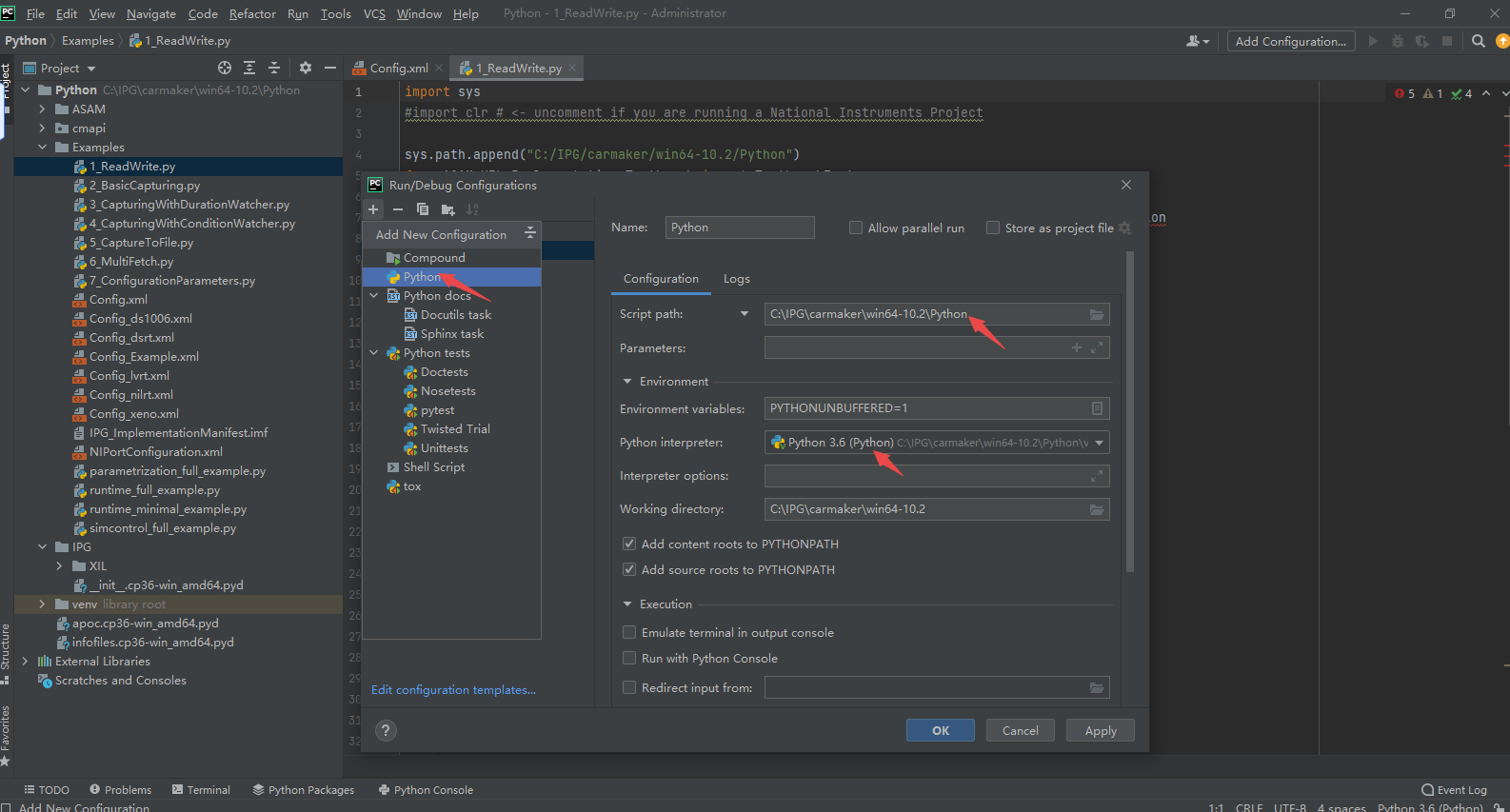Collapse Python docs group
This screenshot has height=812, width=1510.
tap(374, 296)
